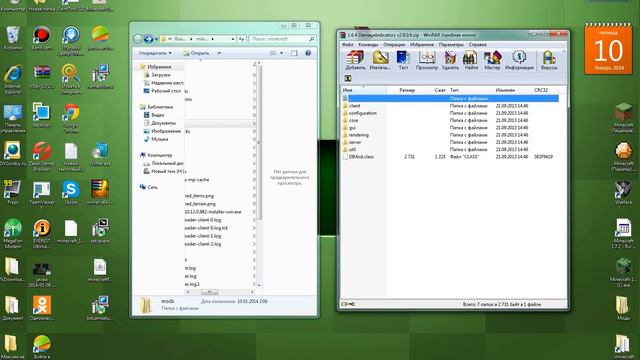
Task: Click the Explorer horizontal scrollbar thumb
Action: 210,292
